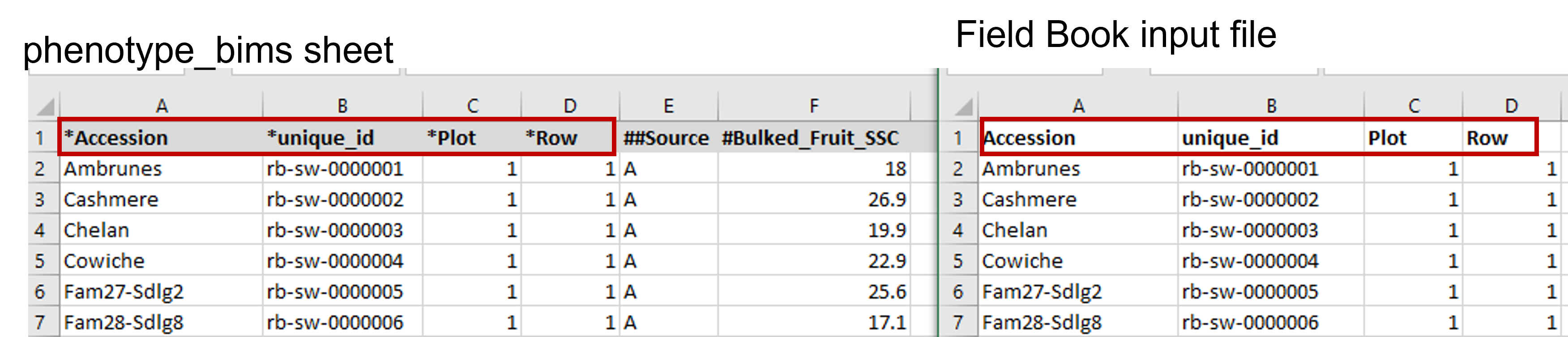Select the Cowiche cell in left sheet
Viewport: 1568px width, 337px height.
point(161,260)
